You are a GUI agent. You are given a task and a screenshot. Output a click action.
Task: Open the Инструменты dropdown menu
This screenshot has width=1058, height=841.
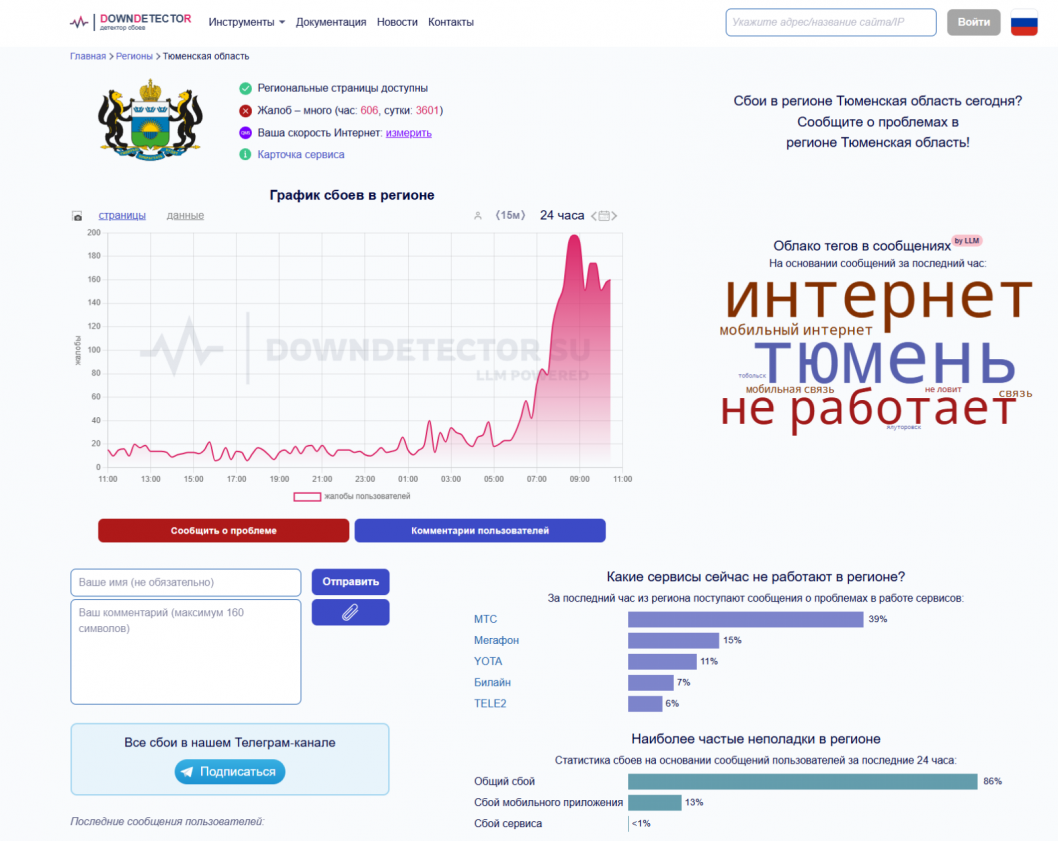pyautogui.click(x=247, y=22)
